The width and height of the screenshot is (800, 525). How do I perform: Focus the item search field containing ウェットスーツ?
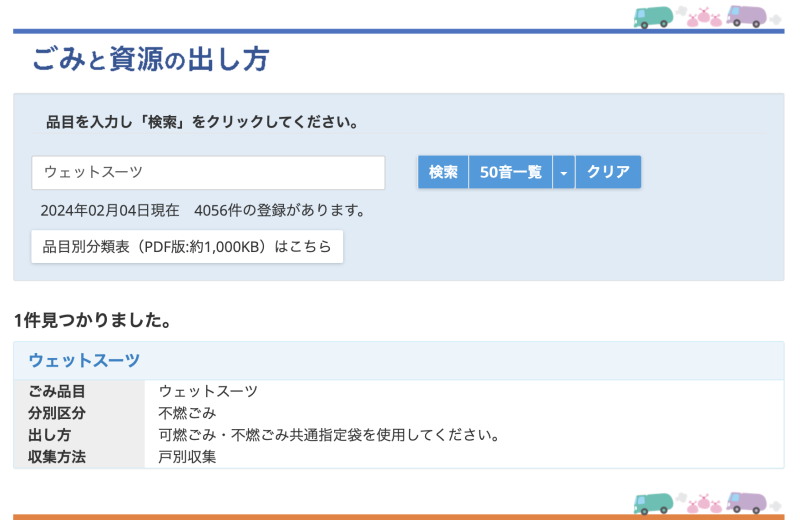208,172
